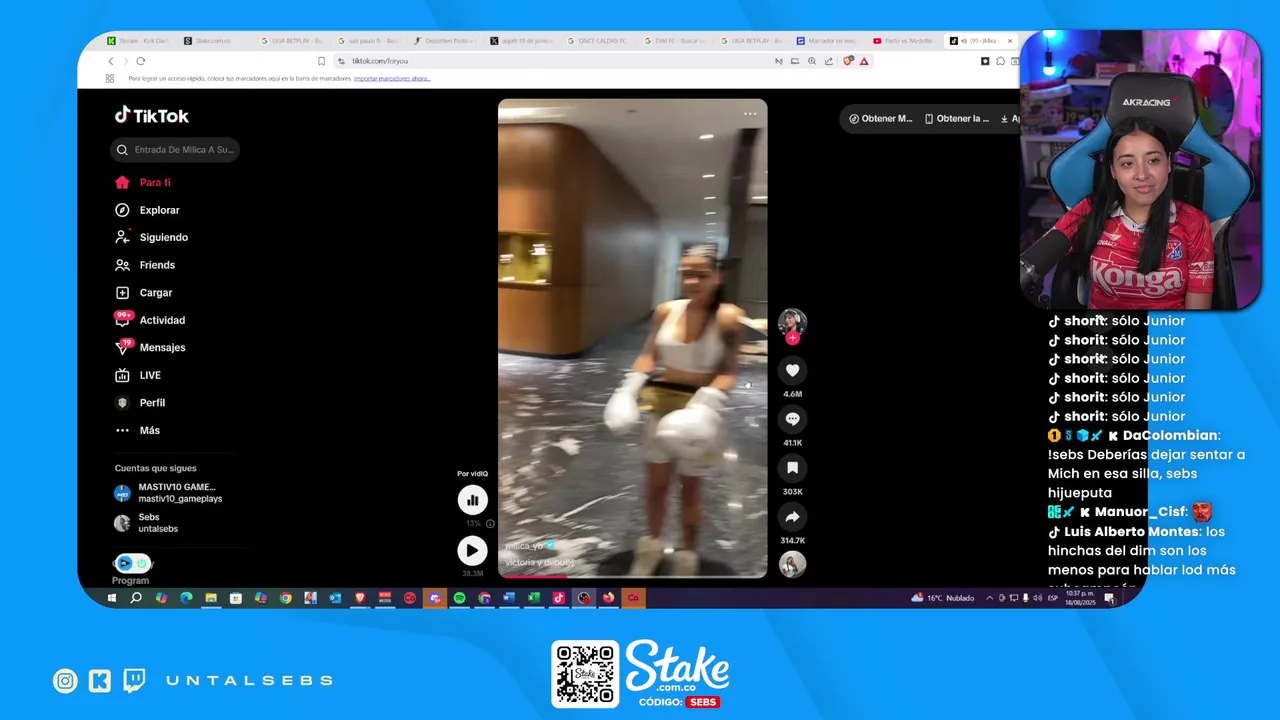Toggle the Program switch in sidebar

pos(132,563)
